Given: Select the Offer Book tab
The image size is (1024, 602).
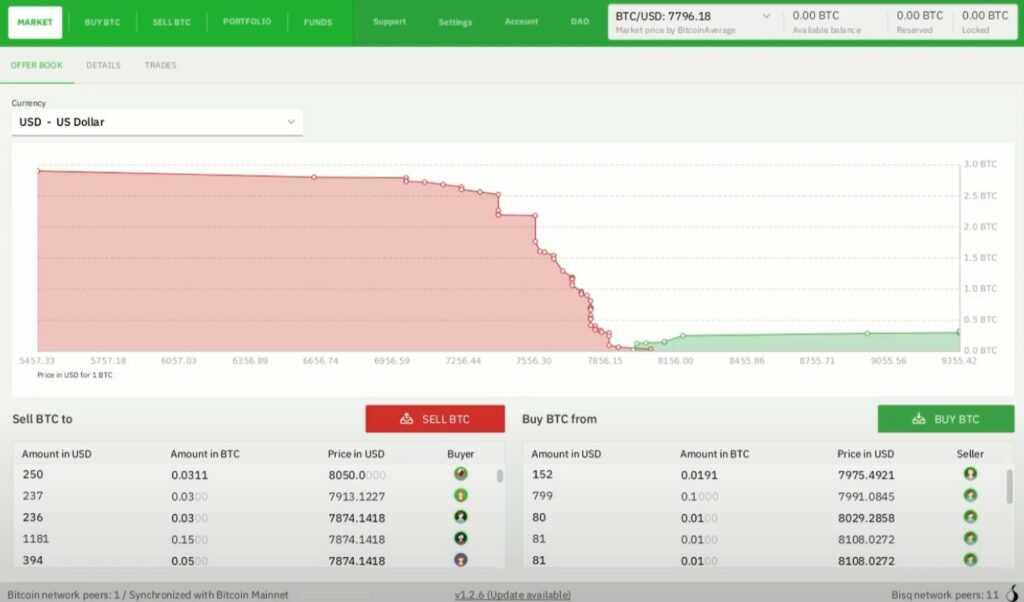Looking at the screenshot, I should point(37,64).
